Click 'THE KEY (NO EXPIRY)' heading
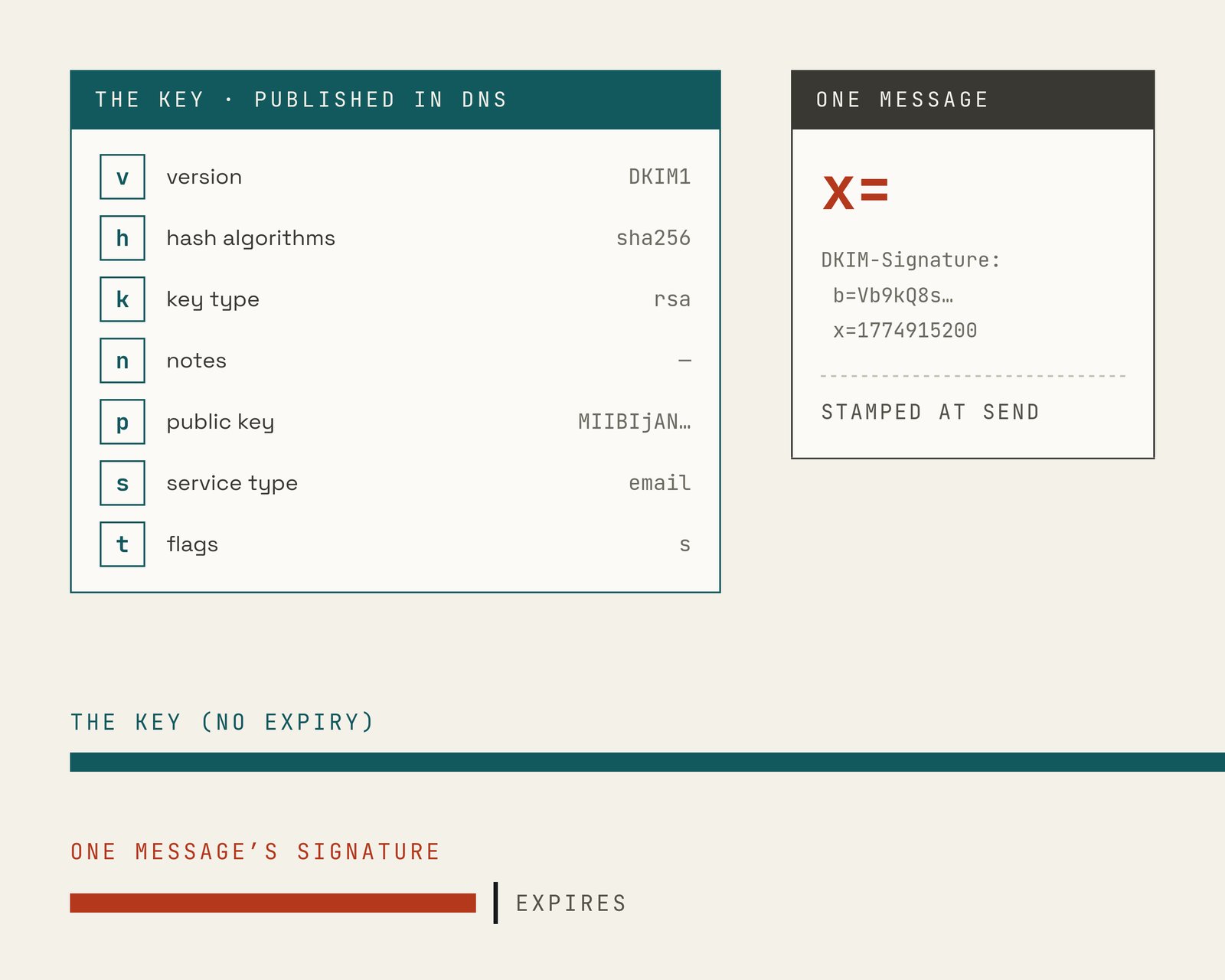This screenshot has width=1225, height=980. coord(223,722)
